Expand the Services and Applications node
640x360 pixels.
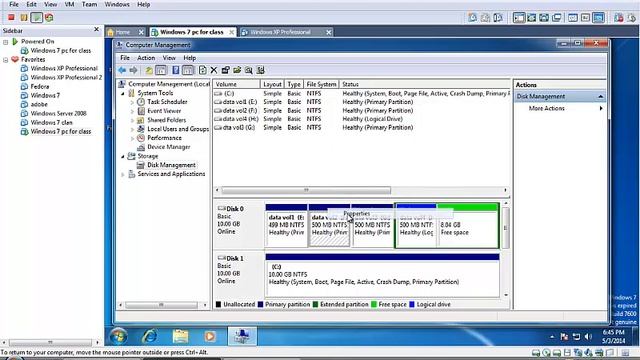pos(123,174)
